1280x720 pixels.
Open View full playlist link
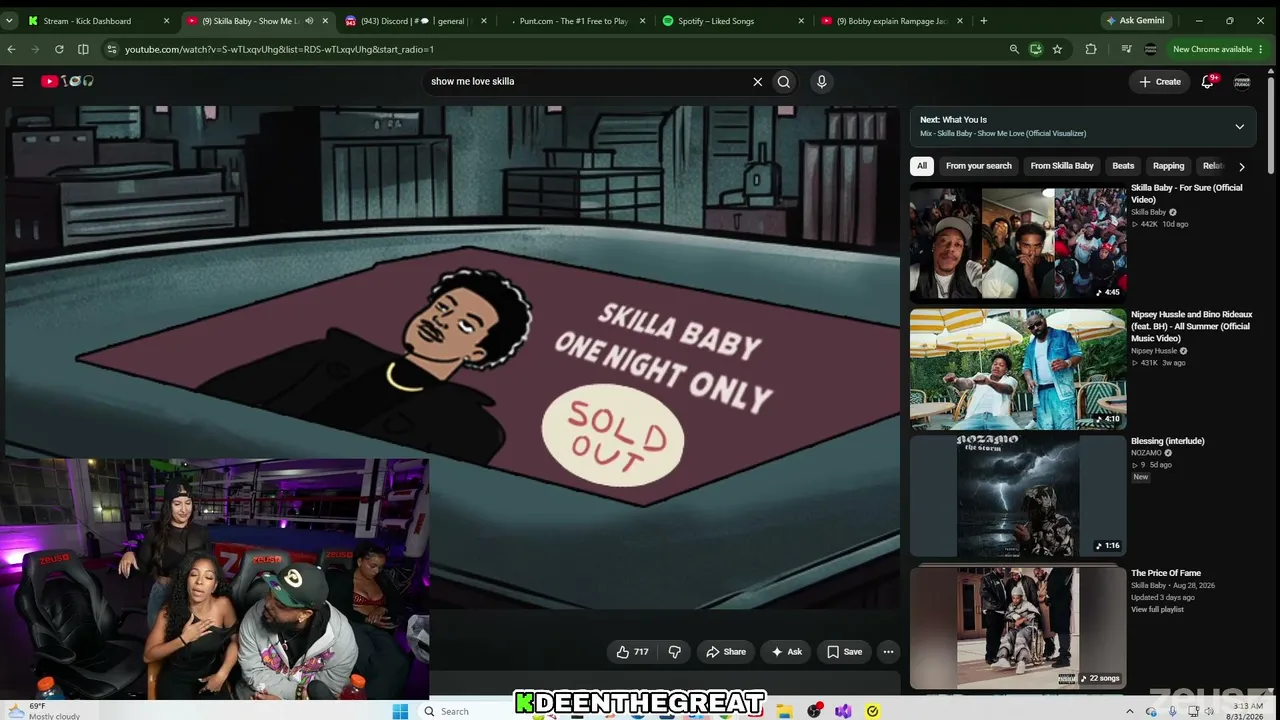(x=1157, y=610)
